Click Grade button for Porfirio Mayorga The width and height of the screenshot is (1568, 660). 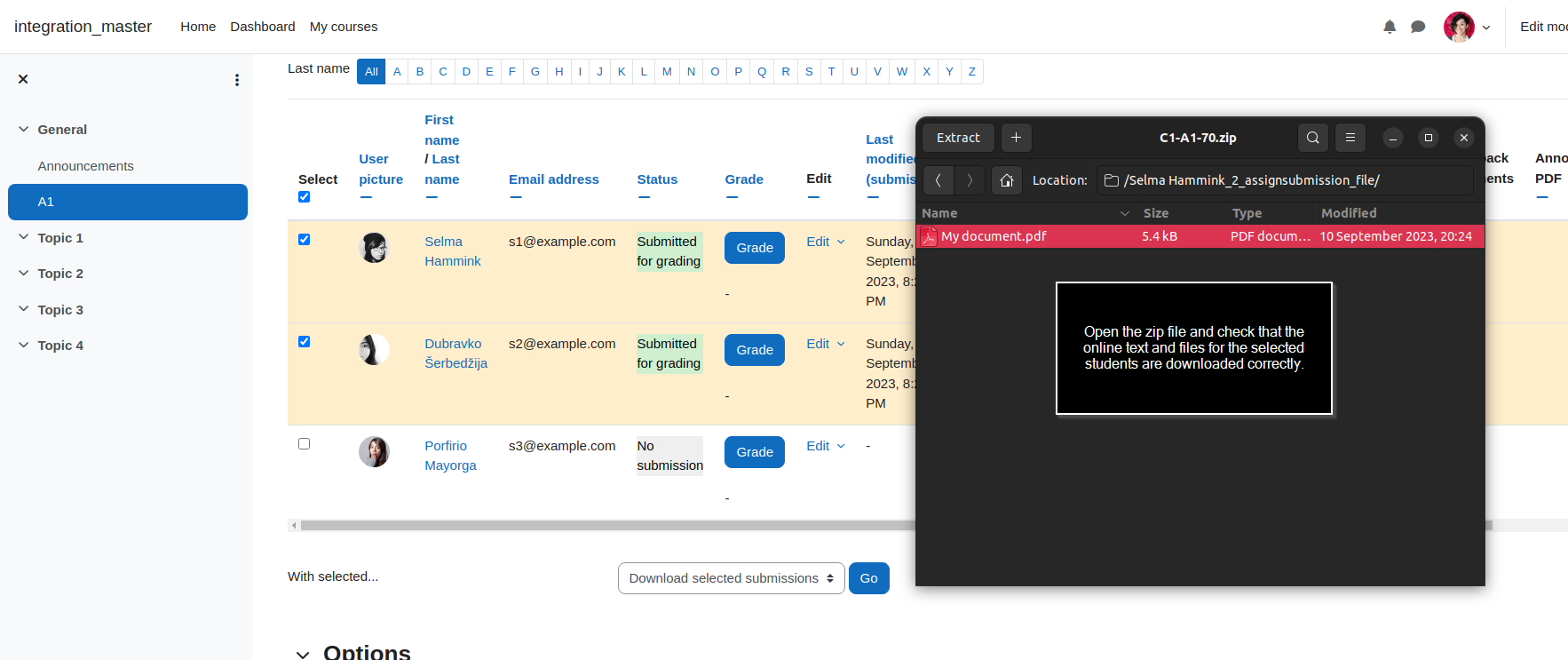pyautogui.click(x=755, y=452)
